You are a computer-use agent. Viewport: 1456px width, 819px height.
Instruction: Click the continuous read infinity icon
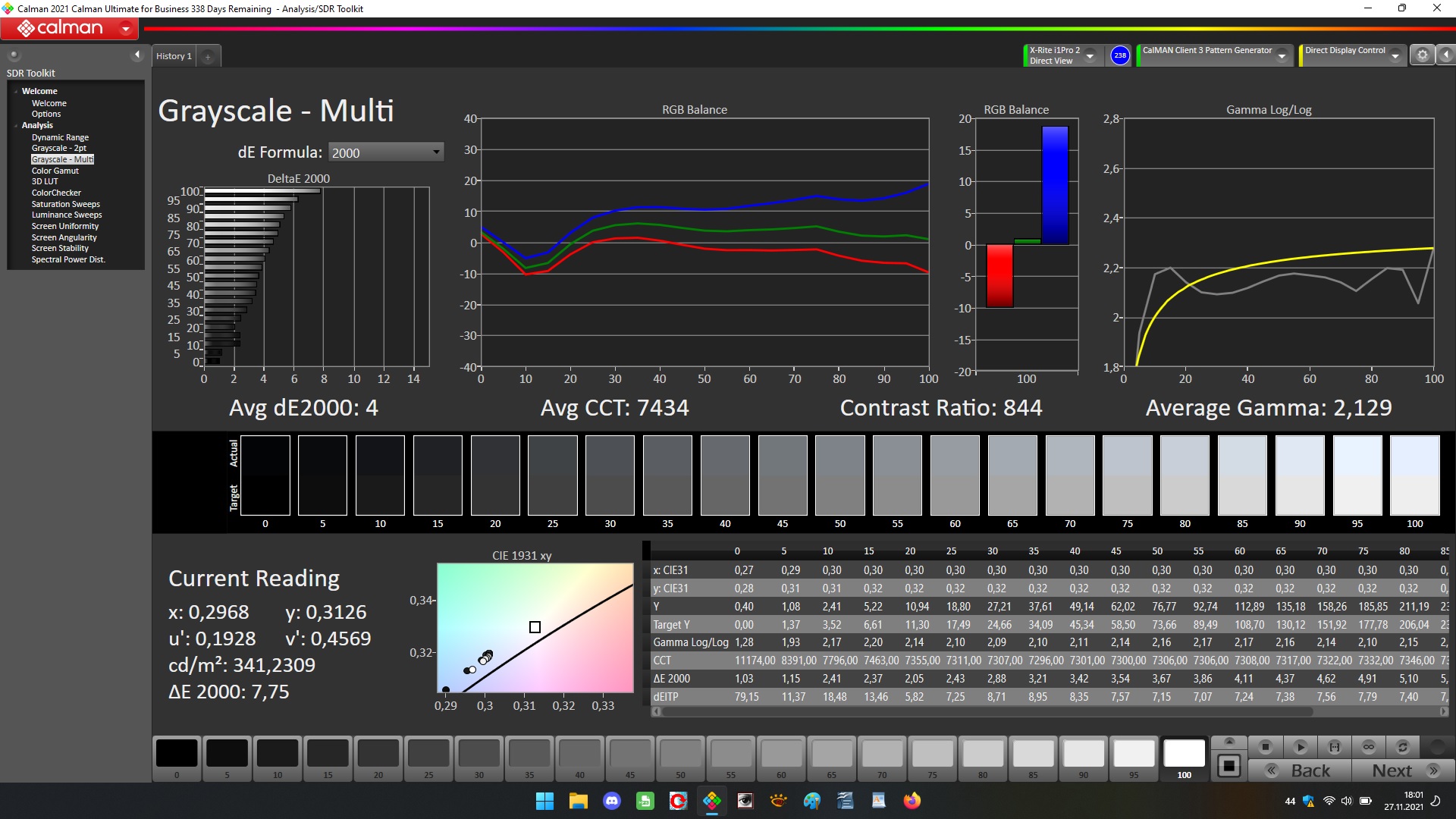(x=1368, y=747)
